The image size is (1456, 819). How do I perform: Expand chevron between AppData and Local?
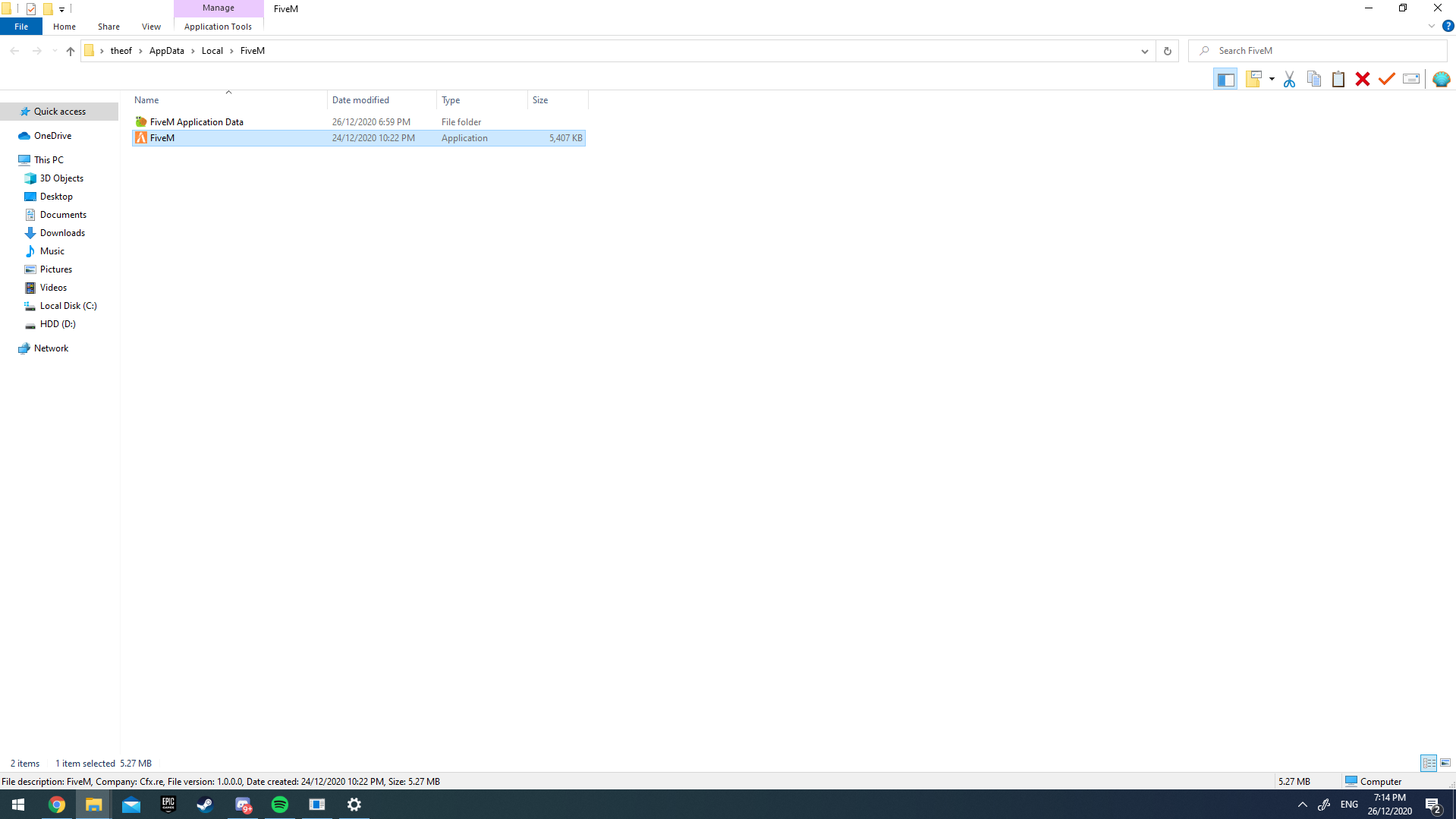click(x=193, y=51)
